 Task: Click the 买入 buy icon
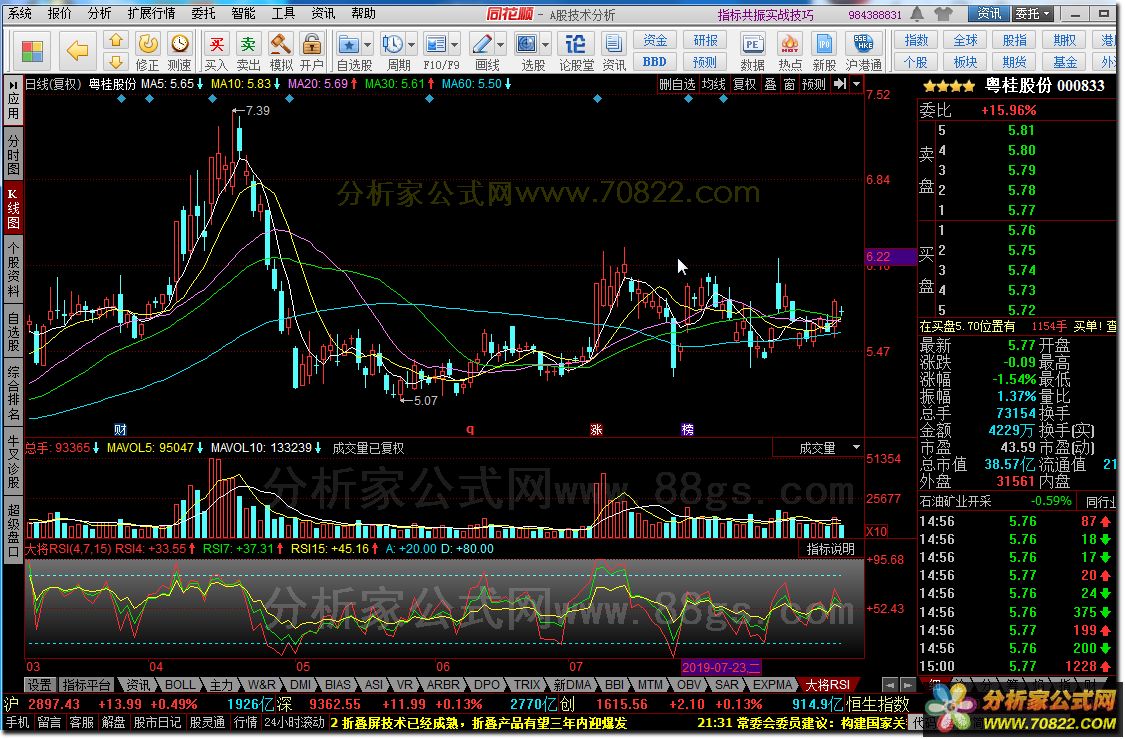[216, 52]
